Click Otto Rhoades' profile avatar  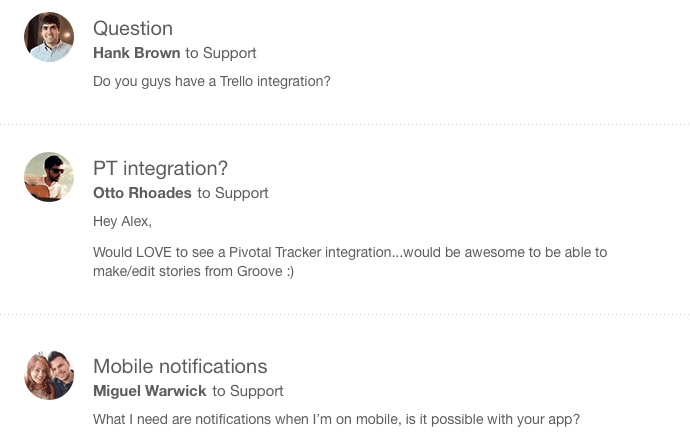49,177
